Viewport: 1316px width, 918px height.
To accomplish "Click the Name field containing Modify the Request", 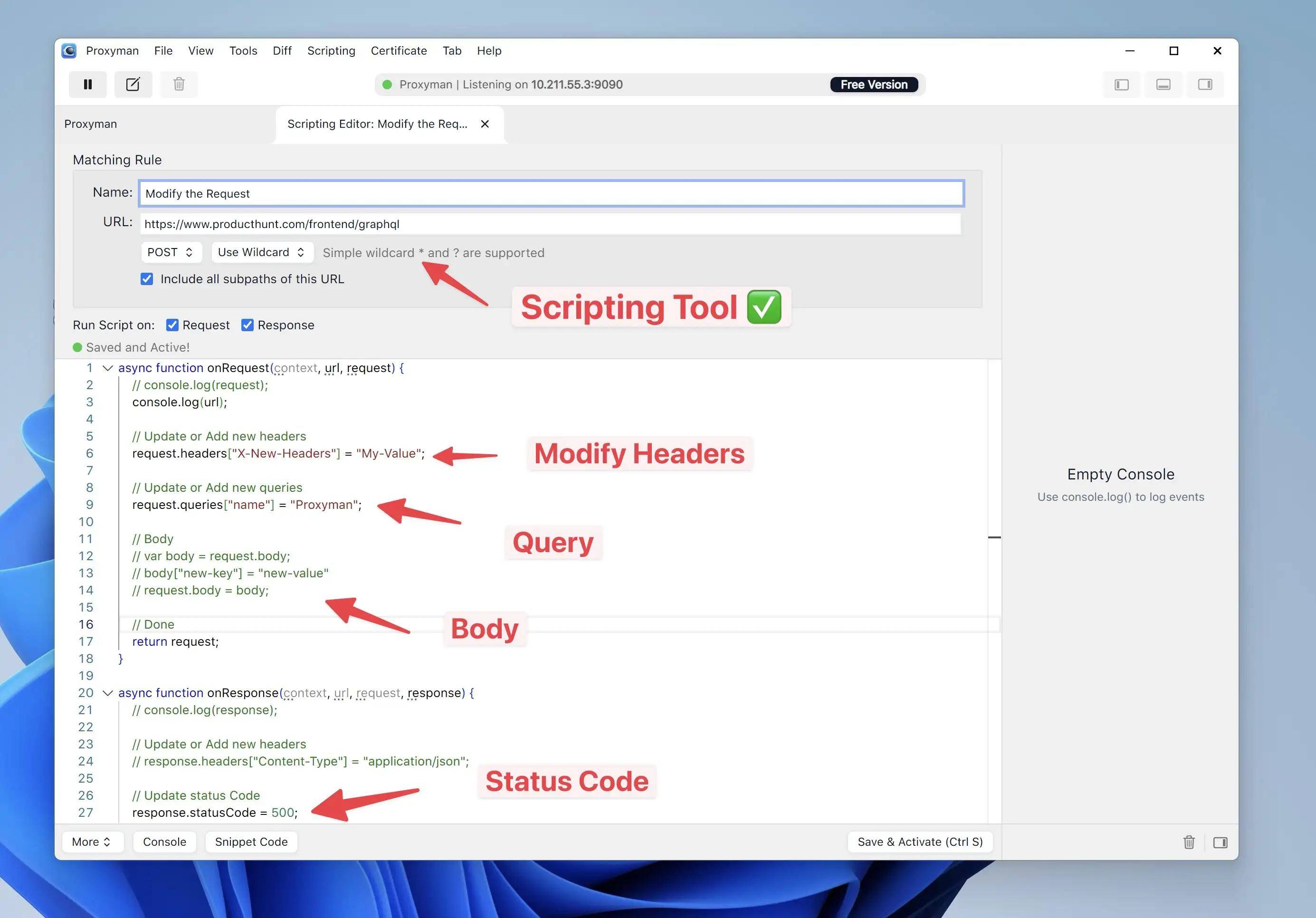I will (551, 193).
